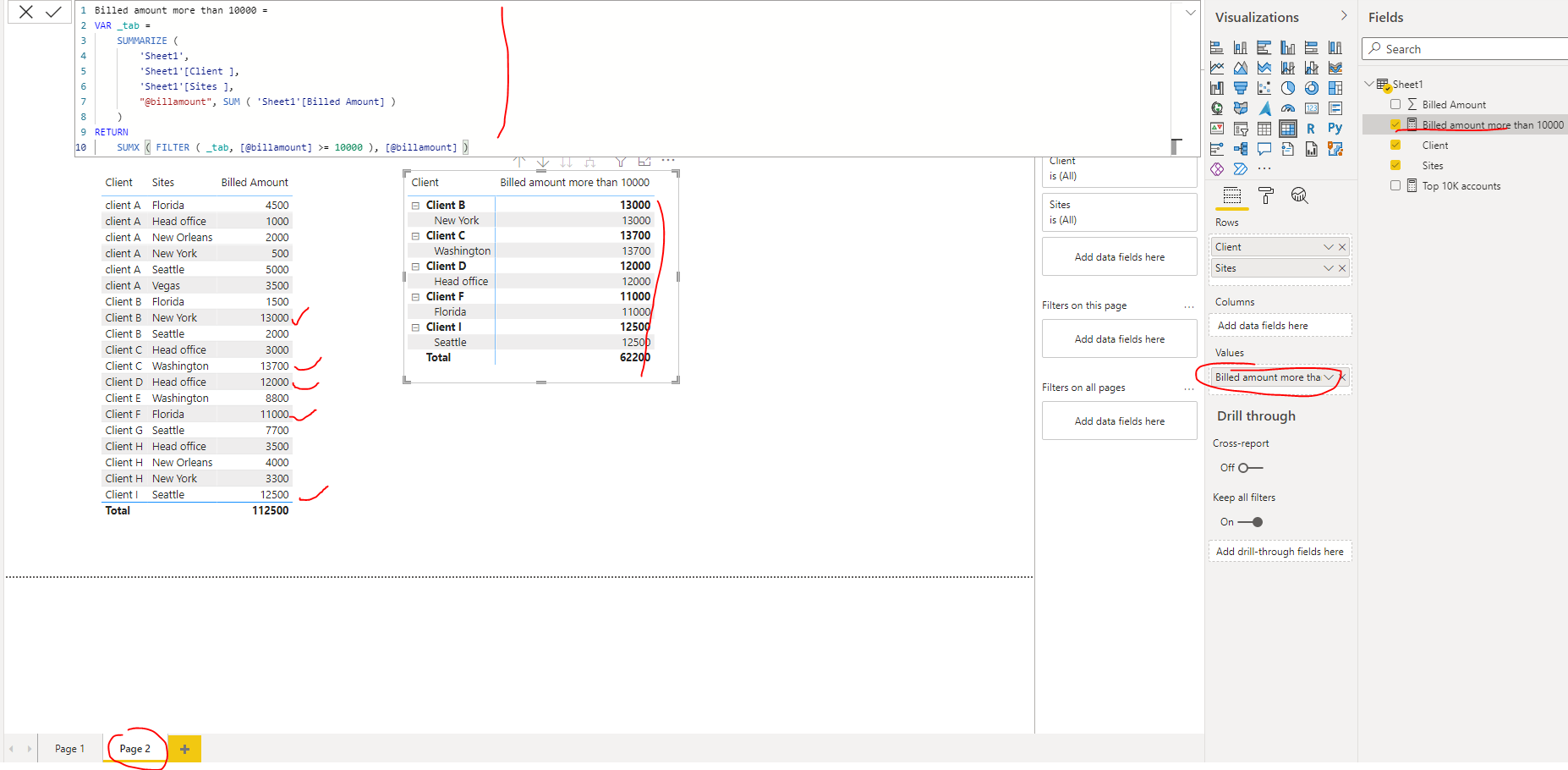
Task: Collapse Client B row in matrix
Action: (415, 206)
